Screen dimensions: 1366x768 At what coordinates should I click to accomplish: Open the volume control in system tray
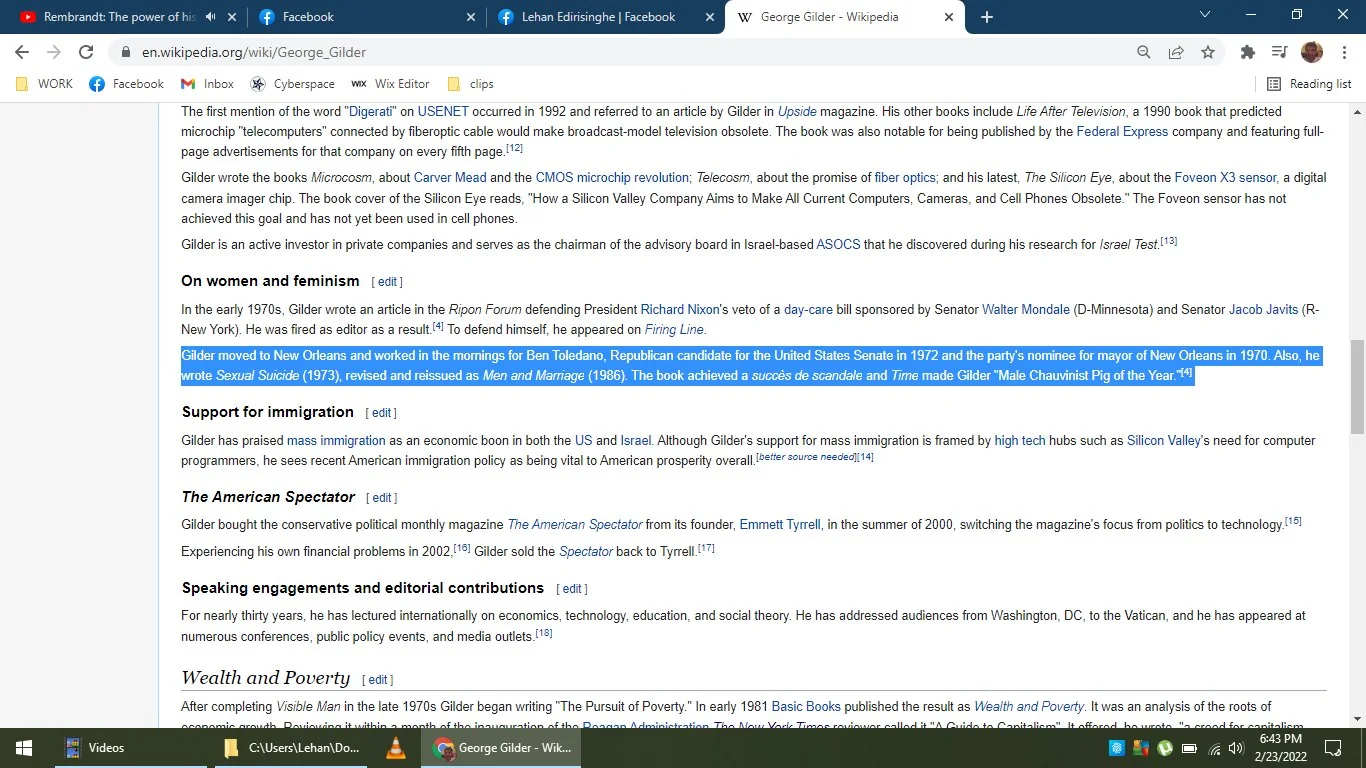(1236, 748)
